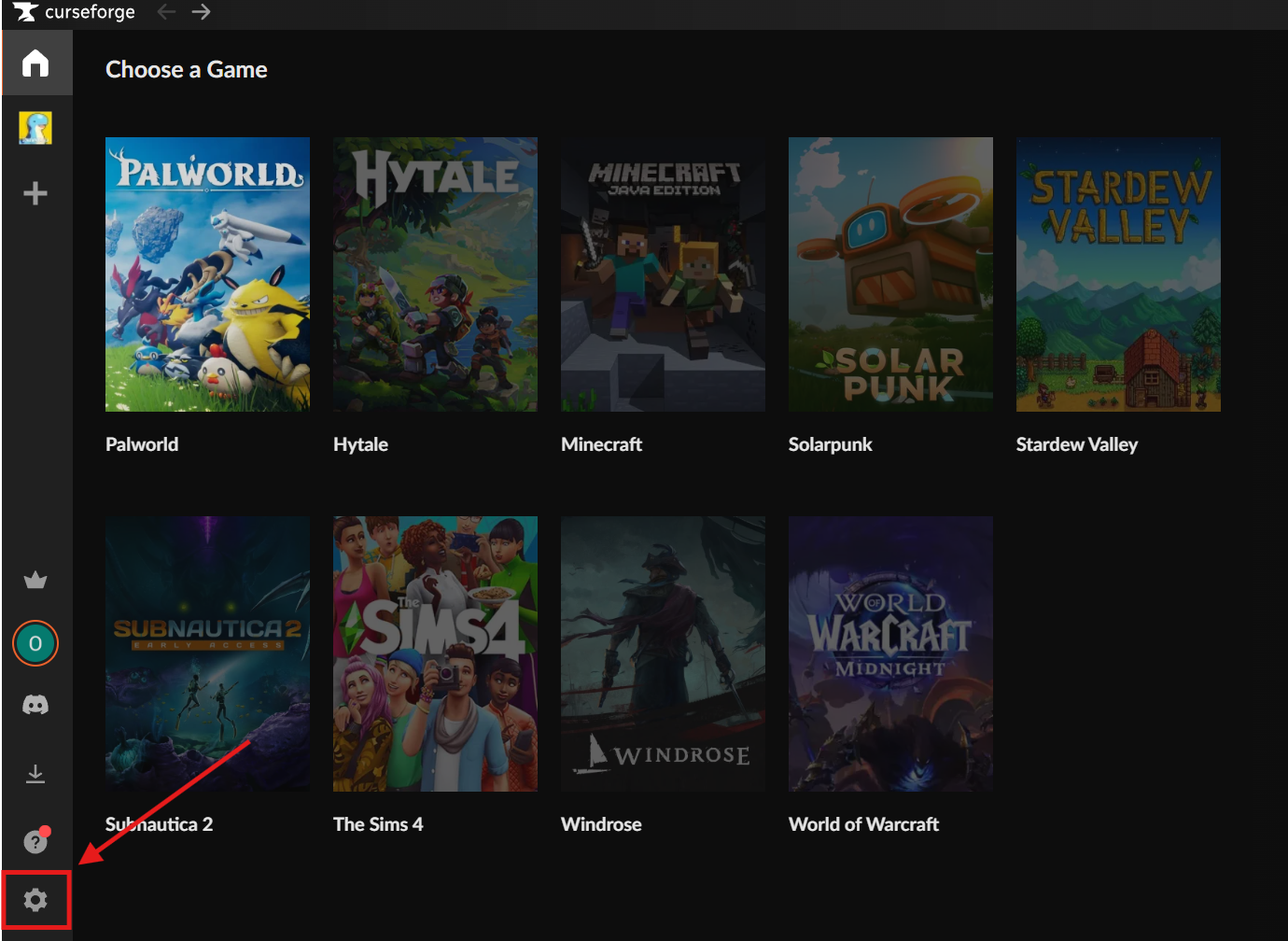Click the CurseForge logo in the title bar
Image resolution: width=1288 pixels, height=941 pixels.
coord(25,12)
